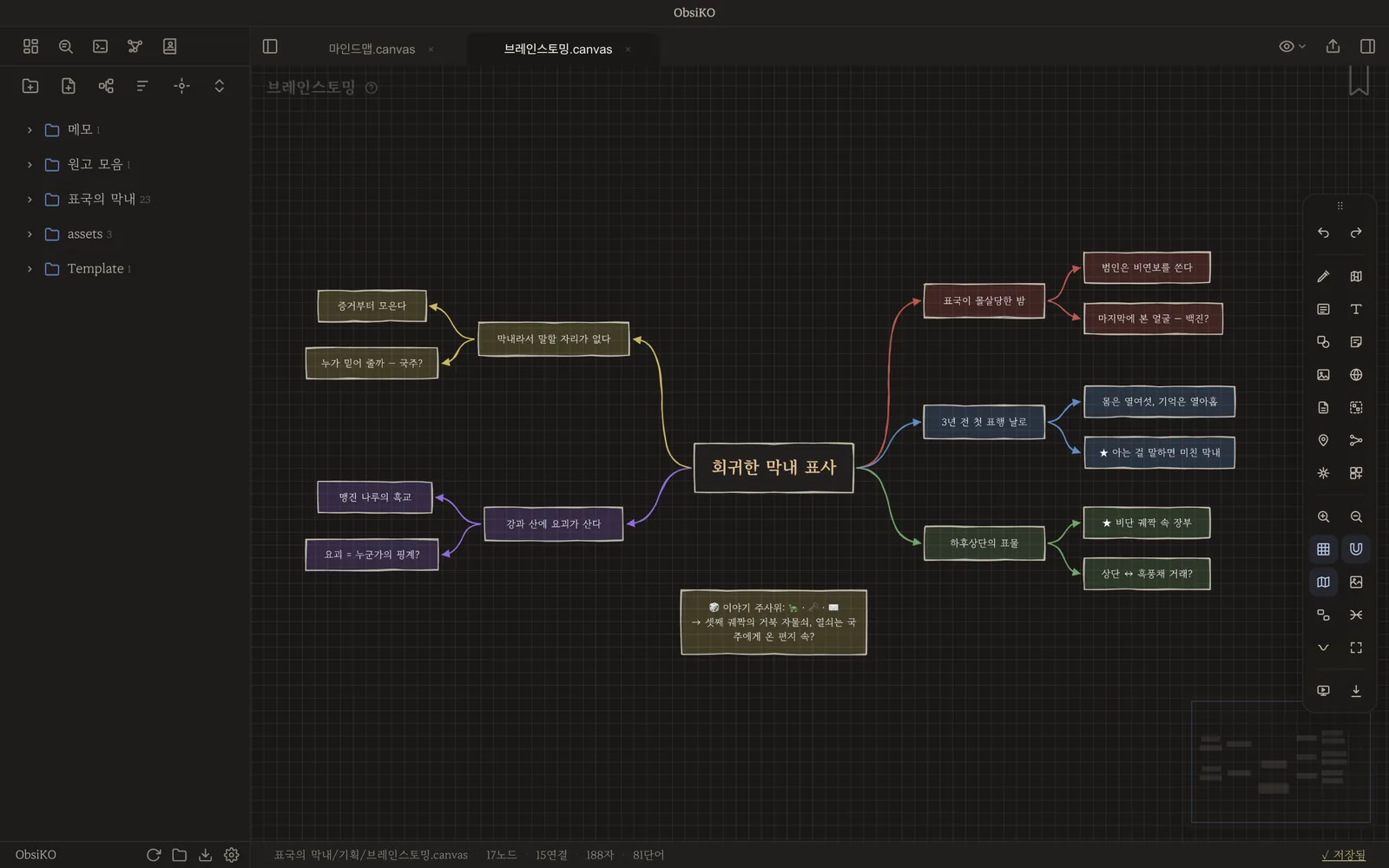The width and height of the screenshot is (1389, 868).
Task: Toggle the grid display button
Action: coord(1323,549)
